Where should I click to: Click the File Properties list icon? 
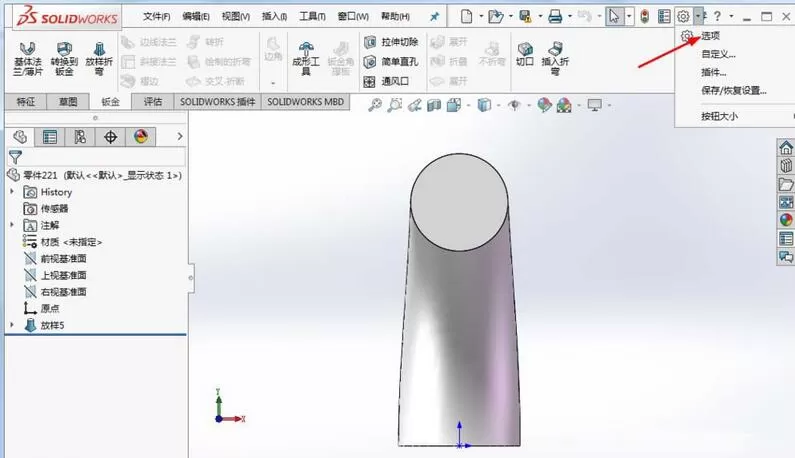[664, 17]
